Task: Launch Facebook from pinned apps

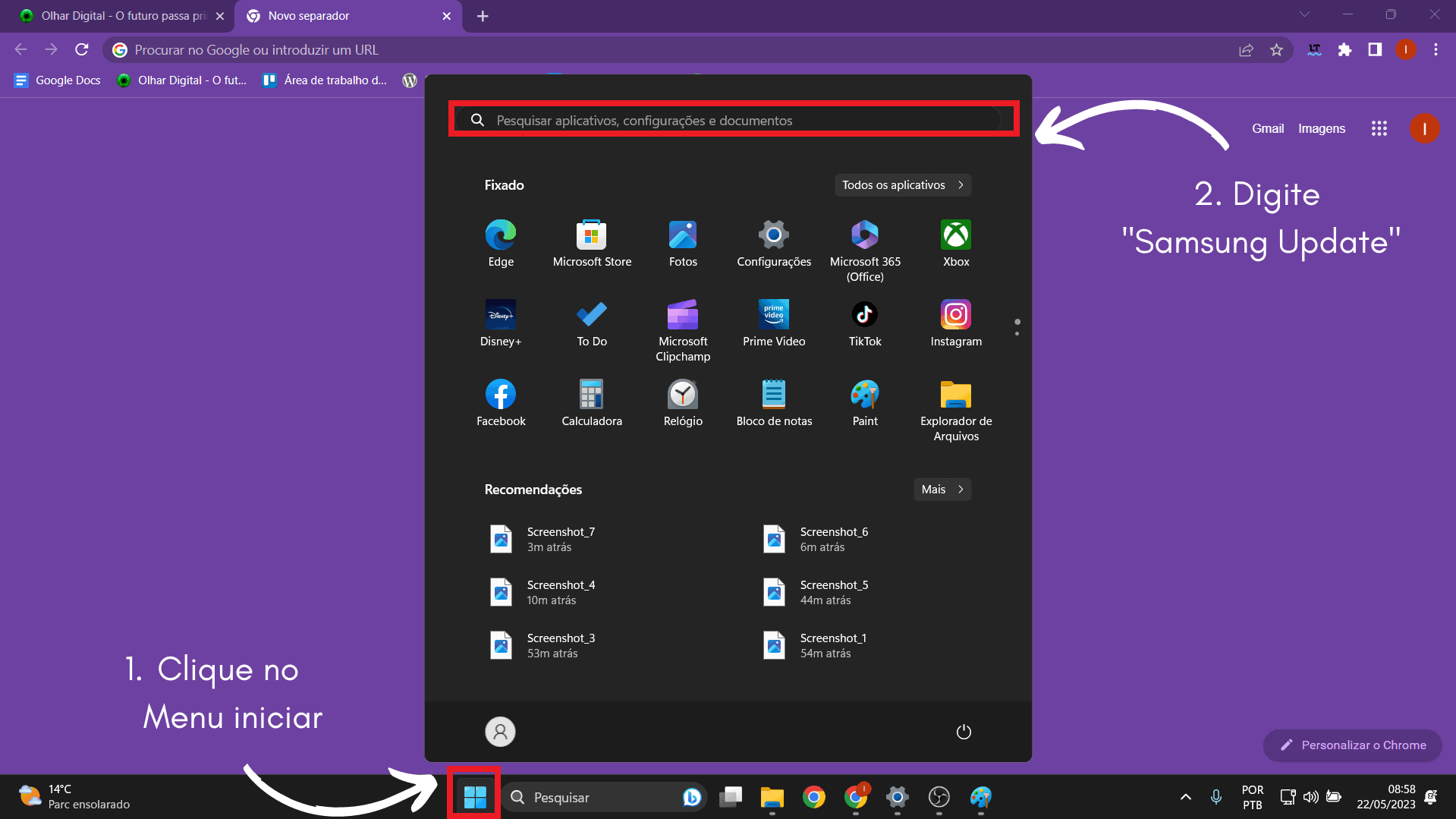Action: click(x=501, y=403)
